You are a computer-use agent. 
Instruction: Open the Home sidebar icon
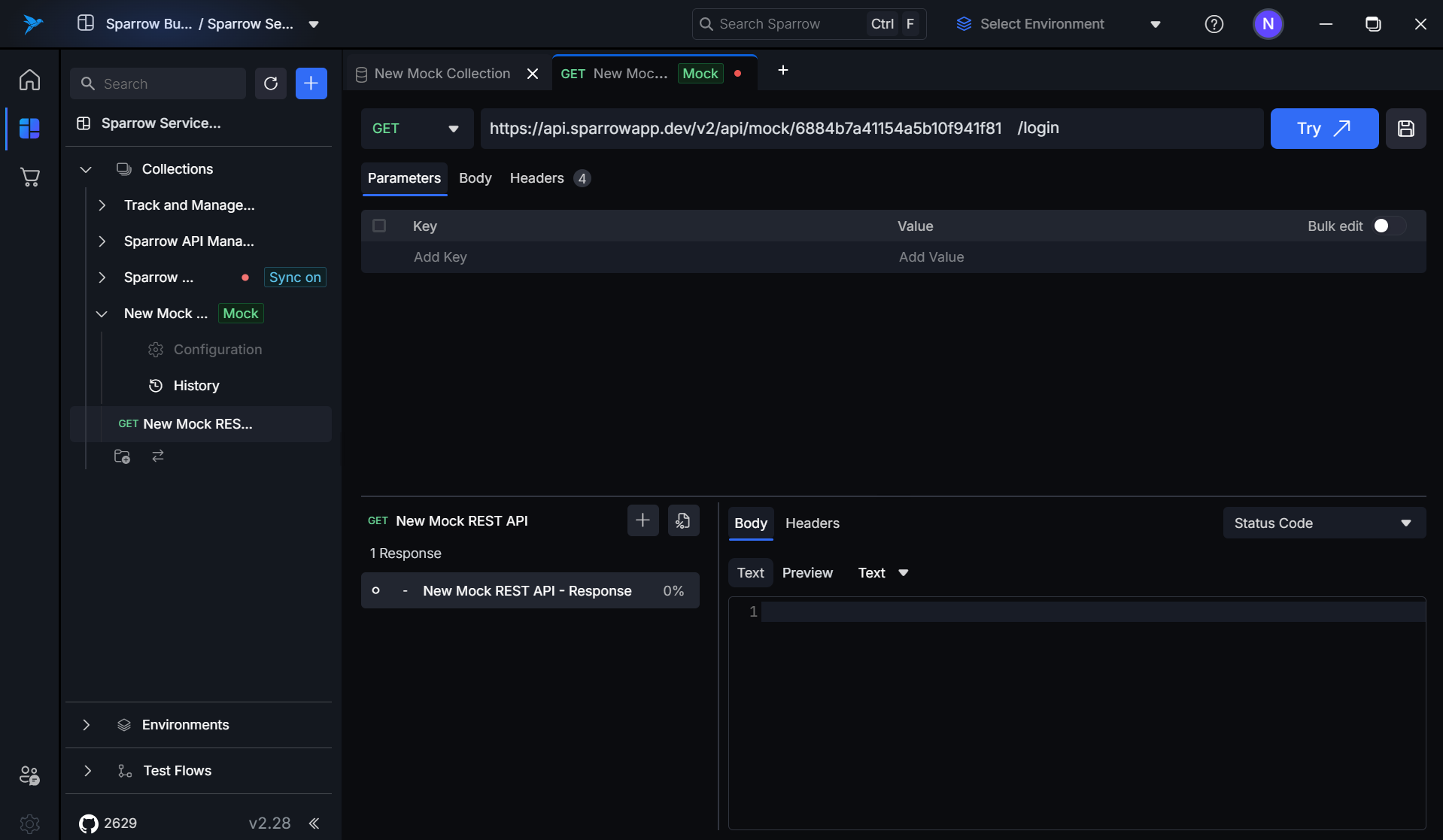(x=29, y=80)
